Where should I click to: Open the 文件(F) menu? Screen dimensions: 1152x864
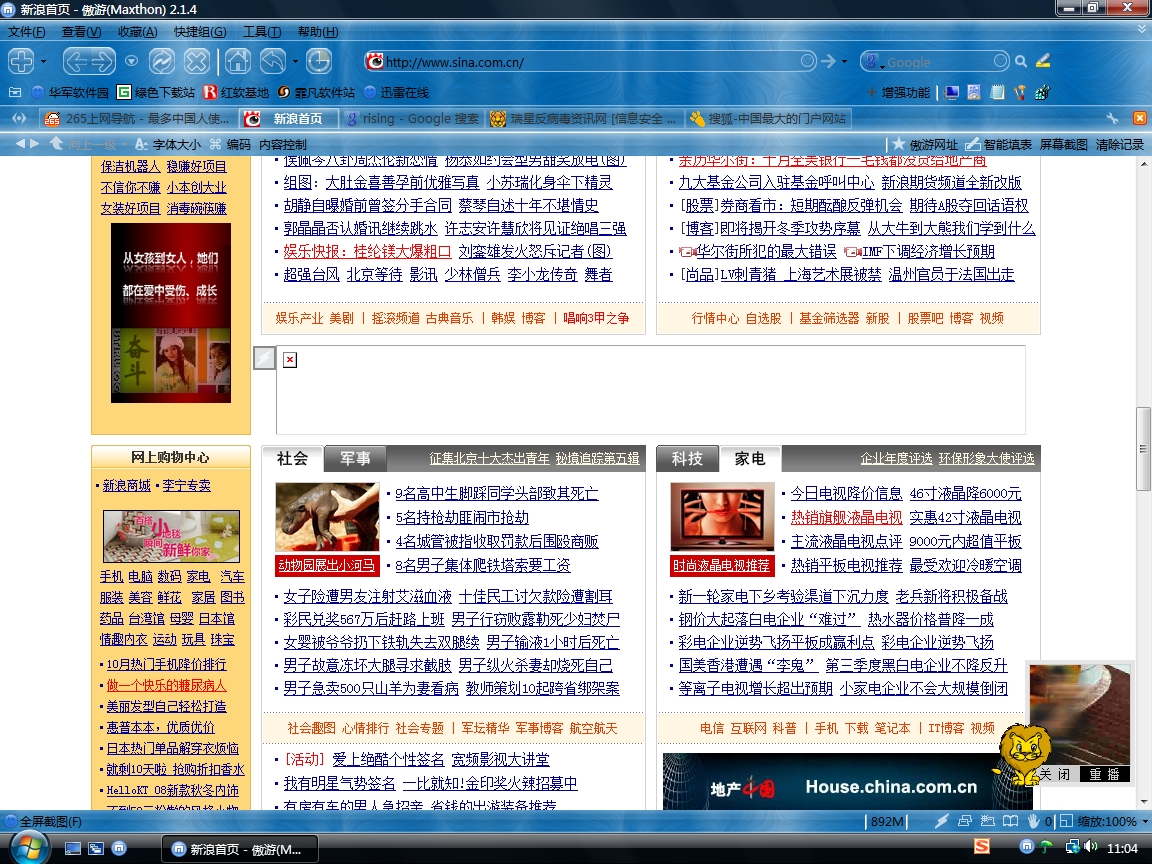[x=26, y=32]
